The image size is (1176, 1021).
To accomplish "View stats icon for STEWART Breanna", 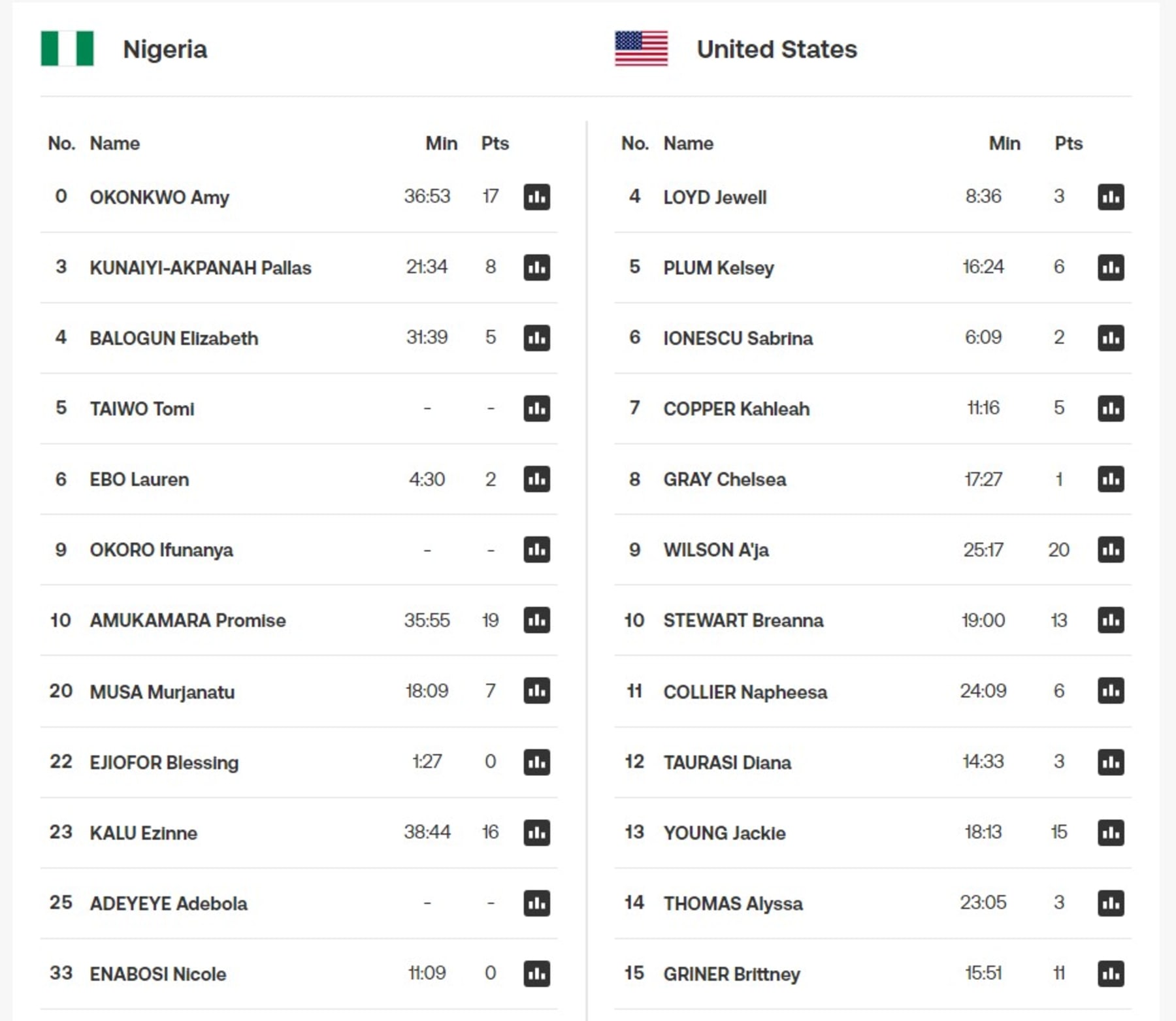I will coord(1110,620).
